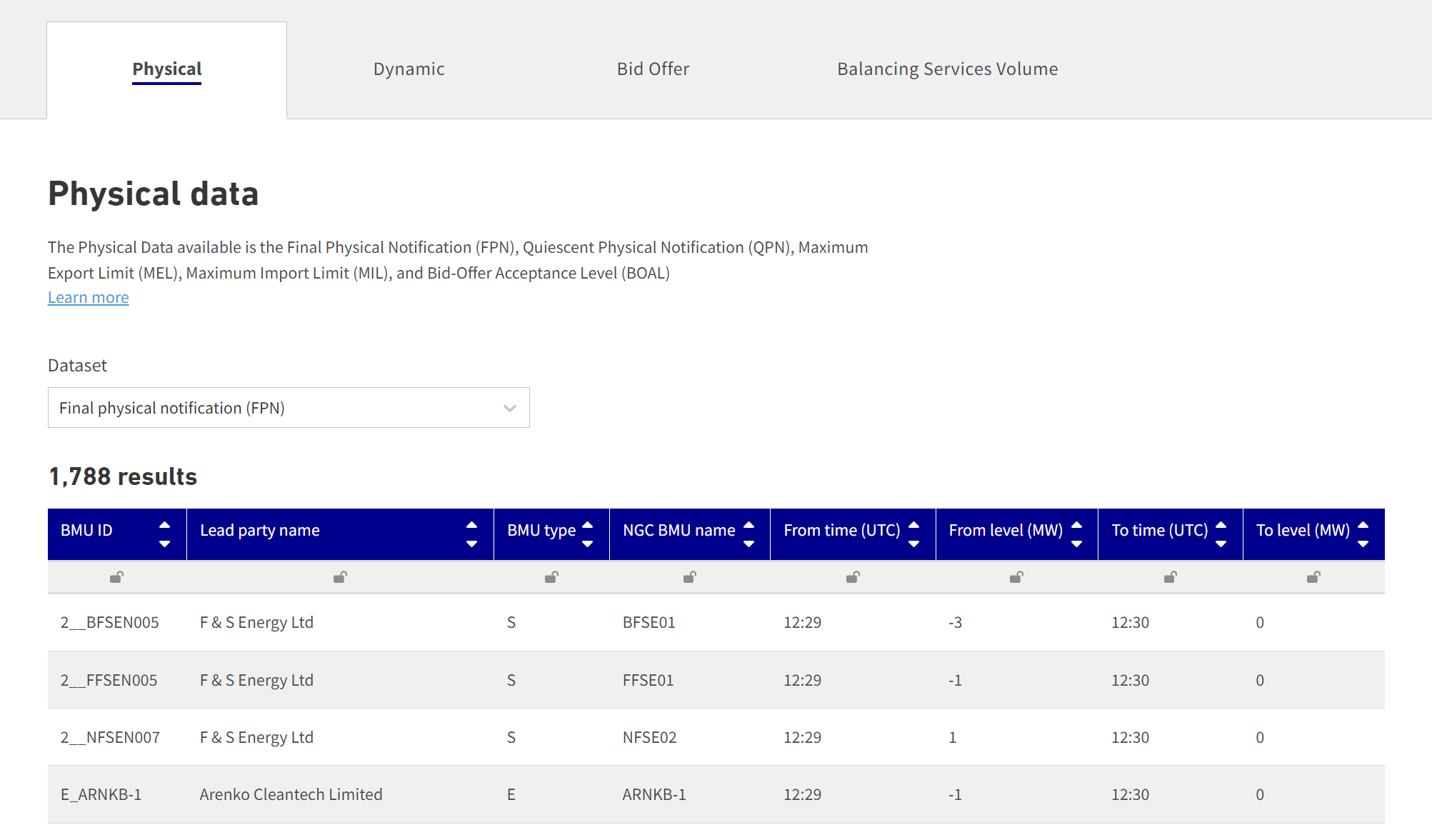Sort NGC BMU name descending
The image size is (1432, 840).
[x=749, y=544]
